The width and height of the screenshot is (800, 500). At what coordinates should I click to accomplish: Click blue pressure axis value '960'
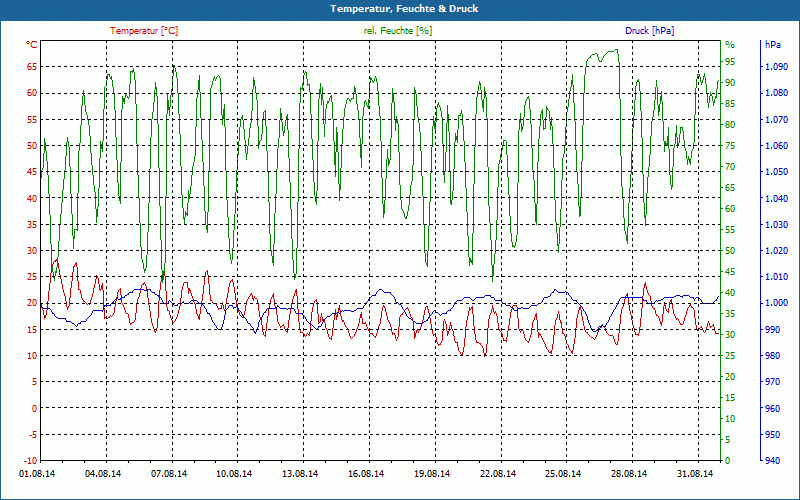point(774,408)
